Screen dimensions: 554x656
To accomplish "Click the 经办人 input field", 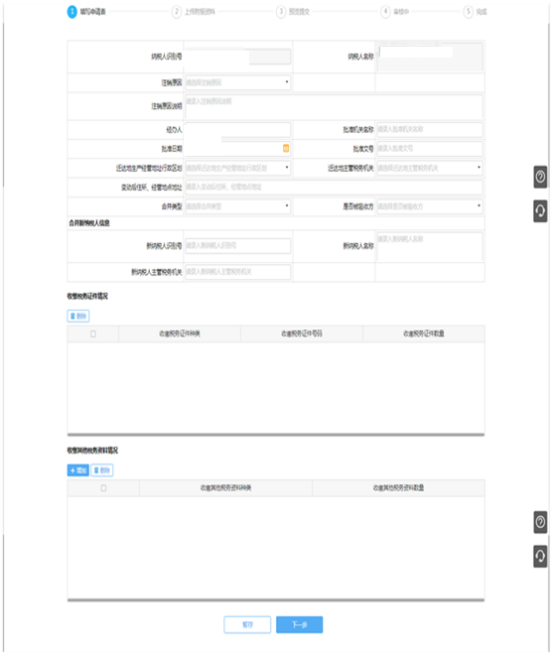I will [x=238, y=130].
